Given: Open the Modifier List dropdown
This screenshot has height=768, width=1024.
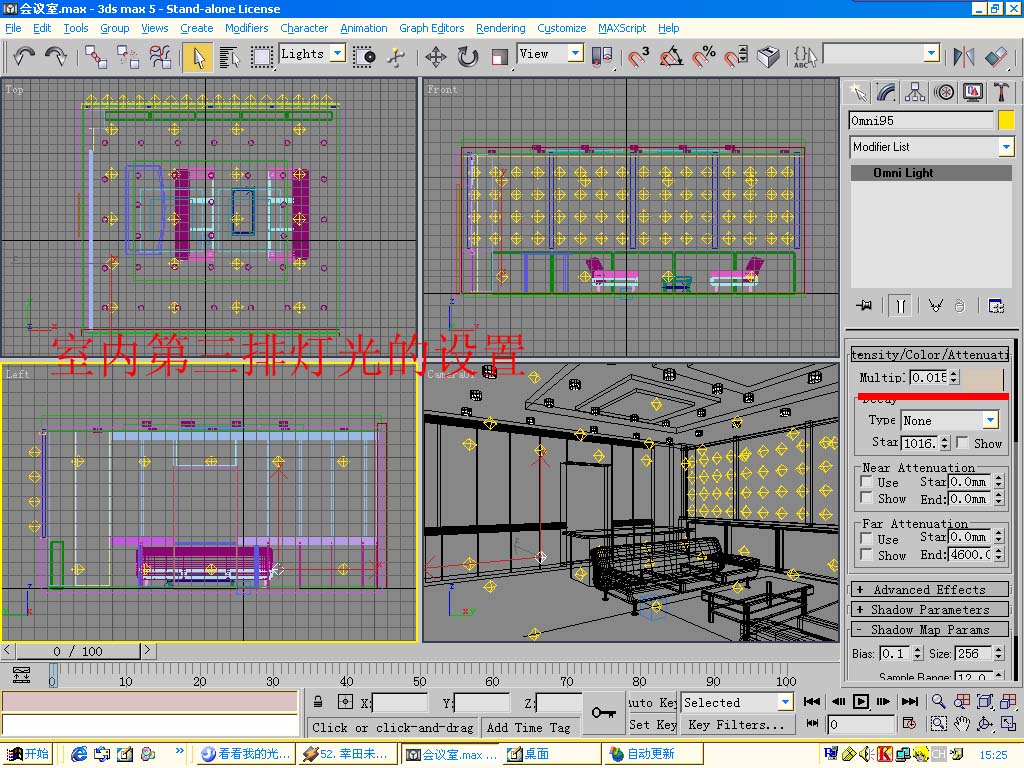Looking at the screenshot, I should tap(1005, 147).
